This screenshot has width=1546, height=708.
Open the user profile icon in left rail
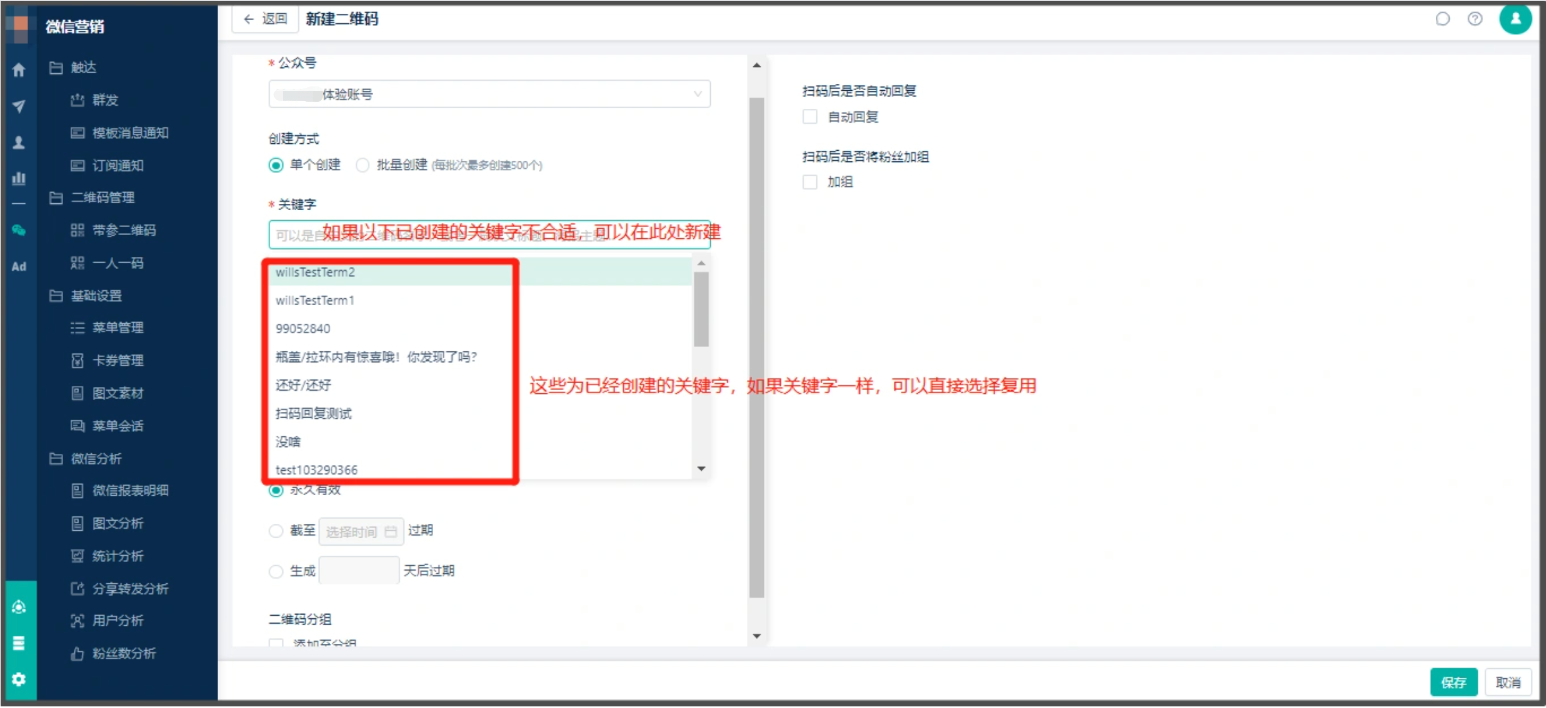click(x=18, y=143)
